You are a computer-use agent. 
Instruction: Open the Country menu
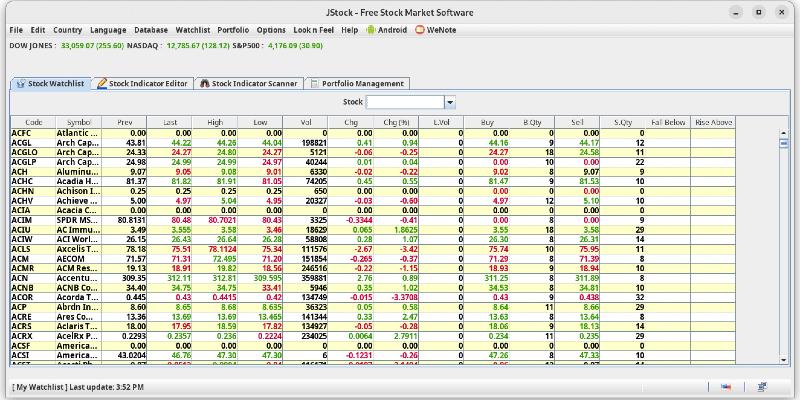68,30
